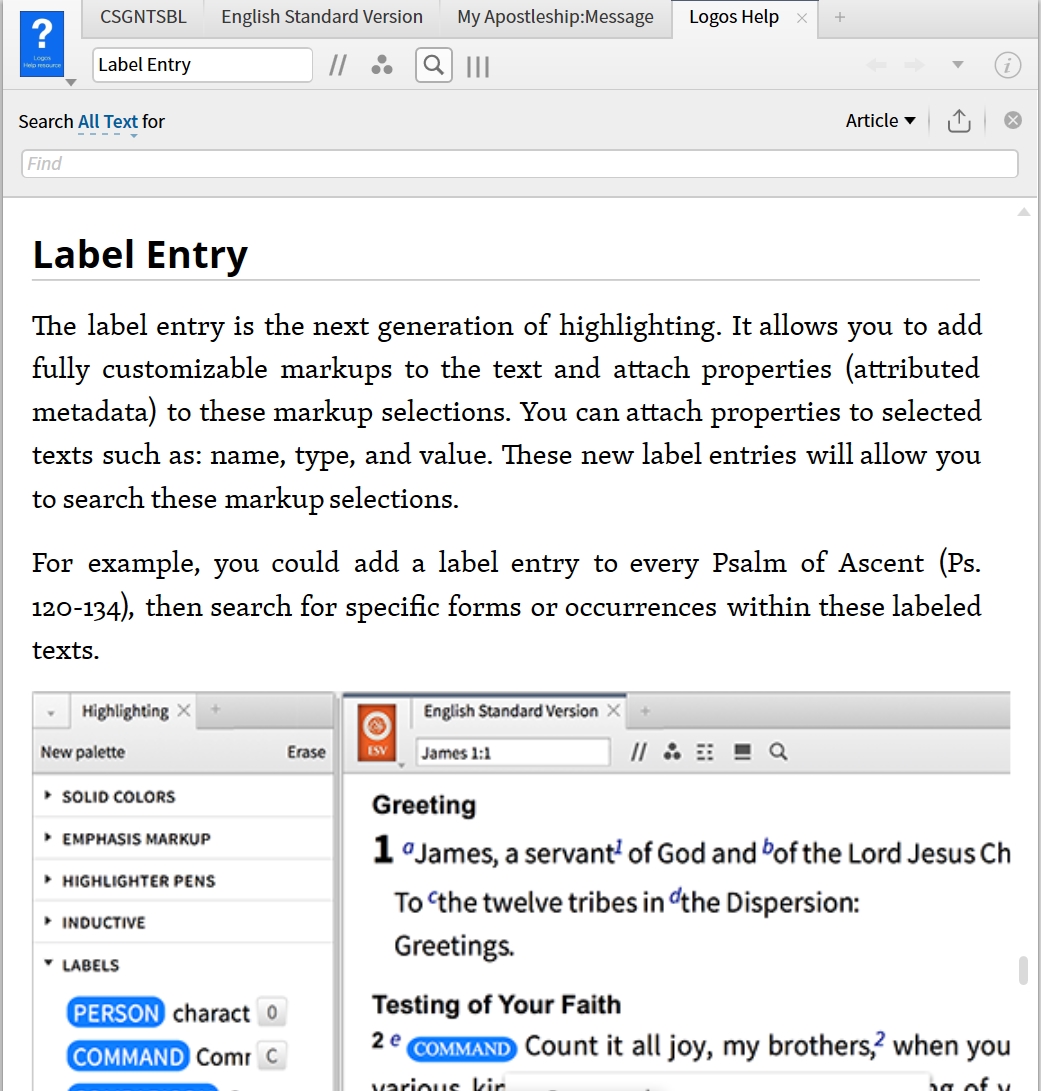Click the ESV panel's reading view icon
This screenshot has width=1041, height=1091.
742,751
